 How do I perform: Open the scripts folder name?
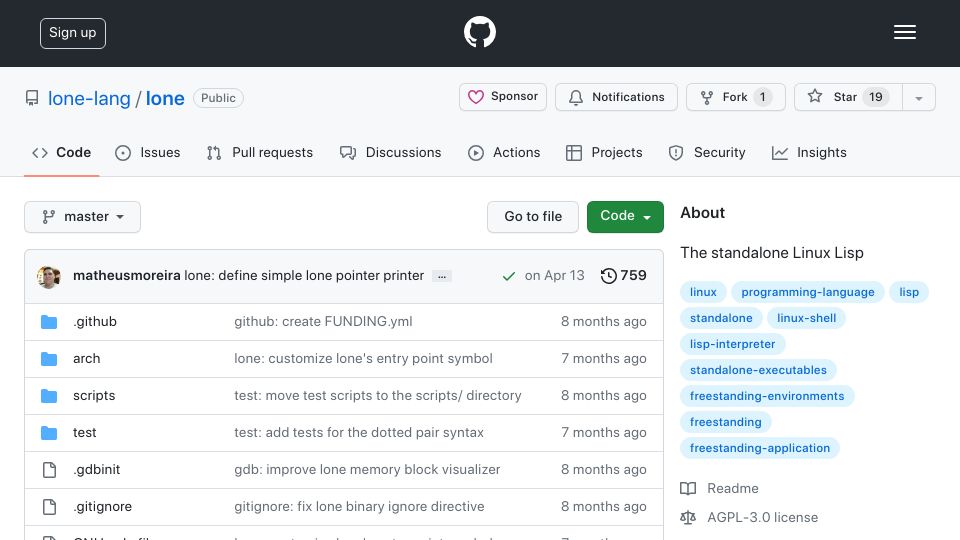tap(94, 396)
